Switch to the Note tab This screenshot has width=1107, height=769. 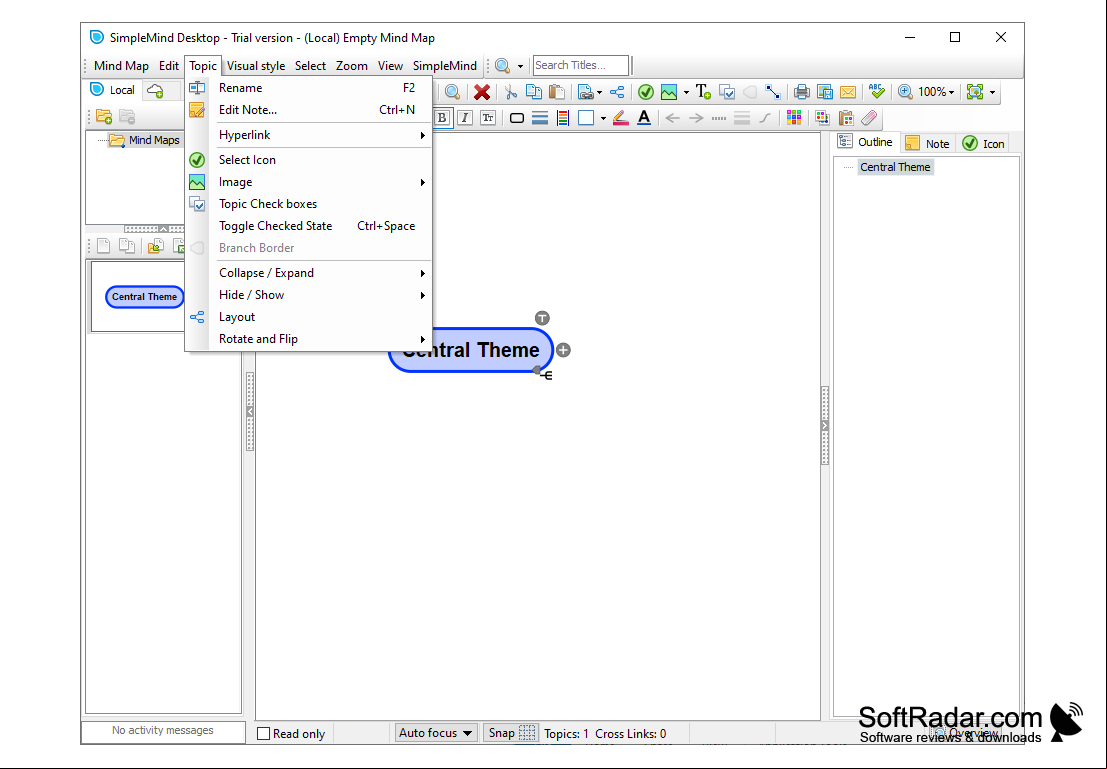(x=928, y=143)
